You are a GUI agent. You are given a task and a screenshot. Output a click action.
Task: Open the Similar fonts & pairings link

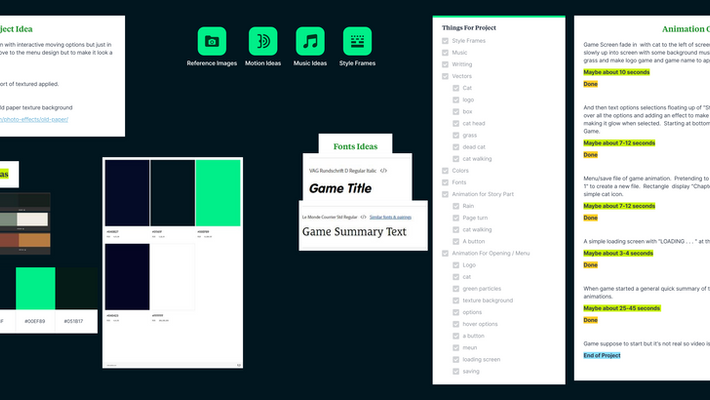click(390, 217)
